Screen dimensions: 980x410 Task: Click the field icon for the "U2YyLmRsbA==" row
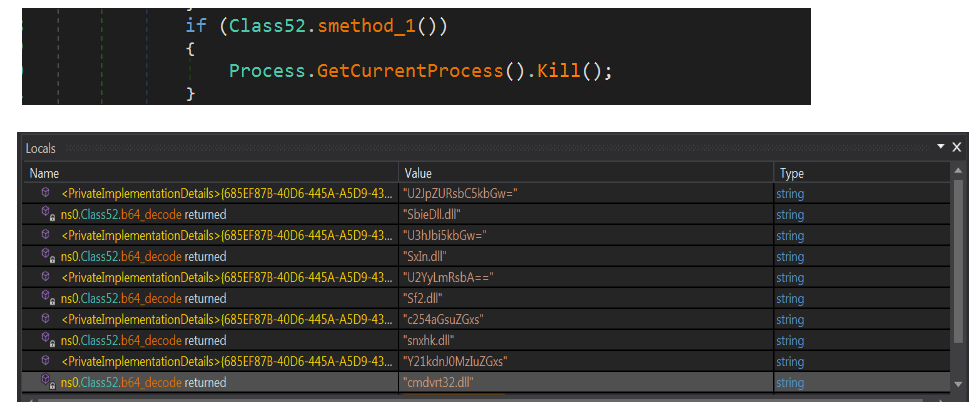pos(45,277)
